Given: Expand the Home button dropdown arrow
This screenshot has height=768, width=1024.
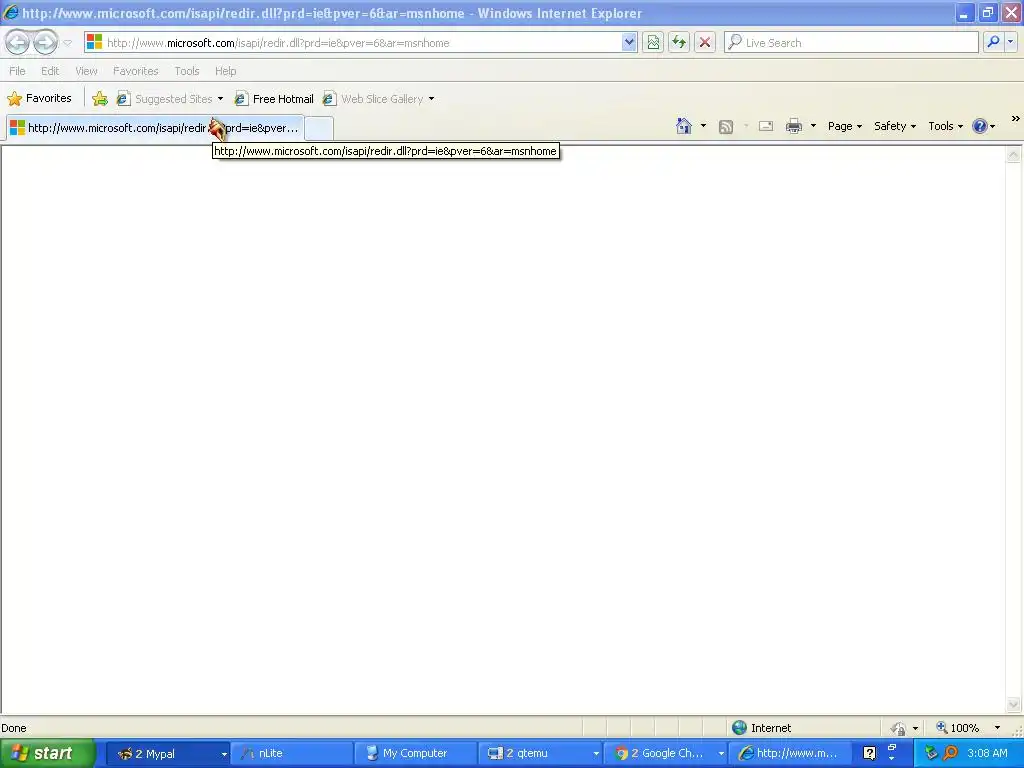Looking at the screenshot, I should (703, 126).
